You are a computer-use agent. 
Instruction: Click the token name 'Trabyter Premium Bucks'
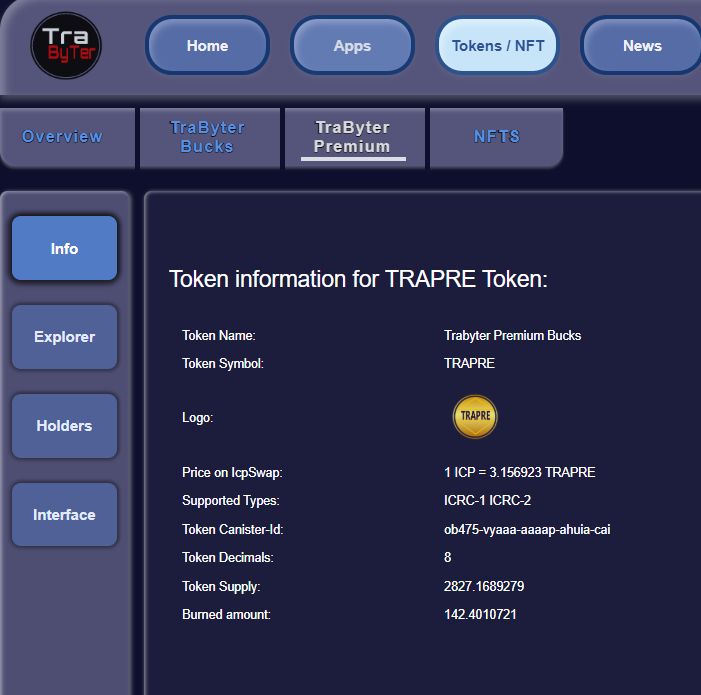512,336
